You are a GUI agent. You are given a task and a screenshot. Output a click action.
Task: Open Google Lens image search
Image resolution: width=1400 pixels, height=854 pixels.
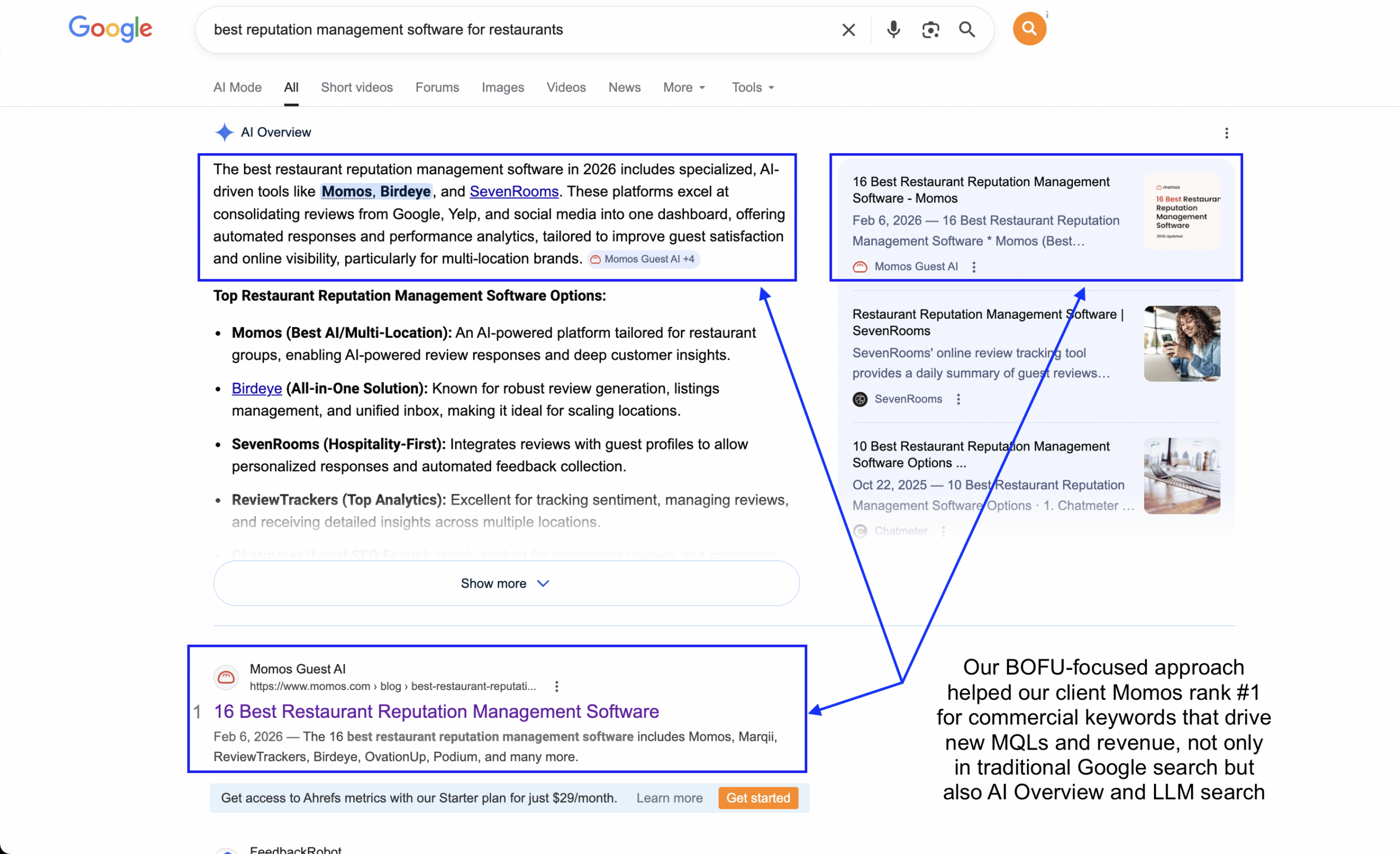click(930, 29)
